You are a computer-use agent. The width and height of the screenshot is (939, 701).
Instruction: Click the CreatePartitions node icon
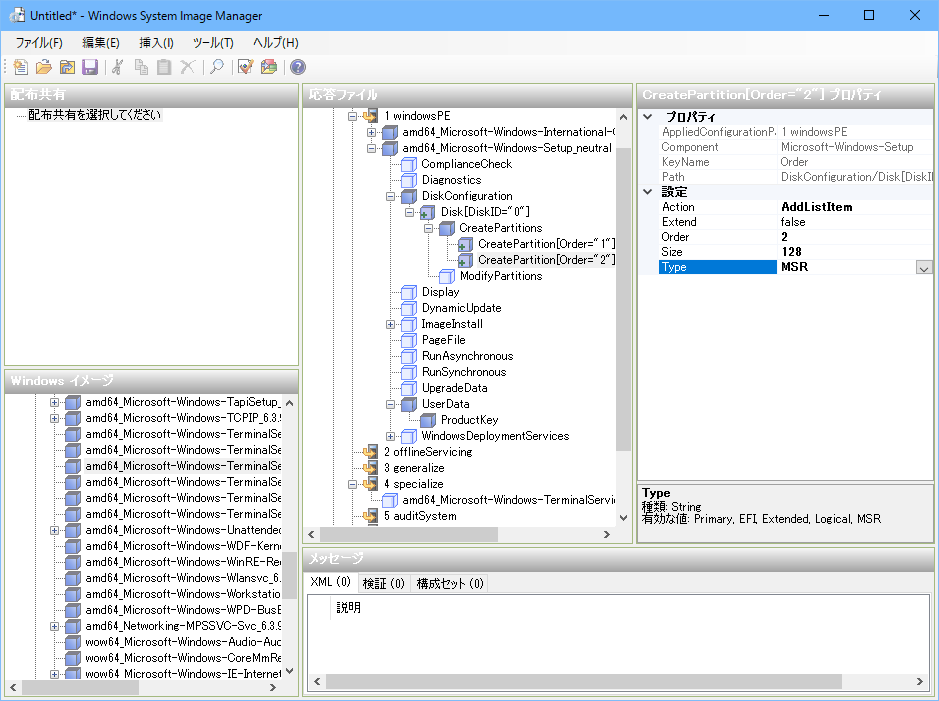click(x=447, y=228)
